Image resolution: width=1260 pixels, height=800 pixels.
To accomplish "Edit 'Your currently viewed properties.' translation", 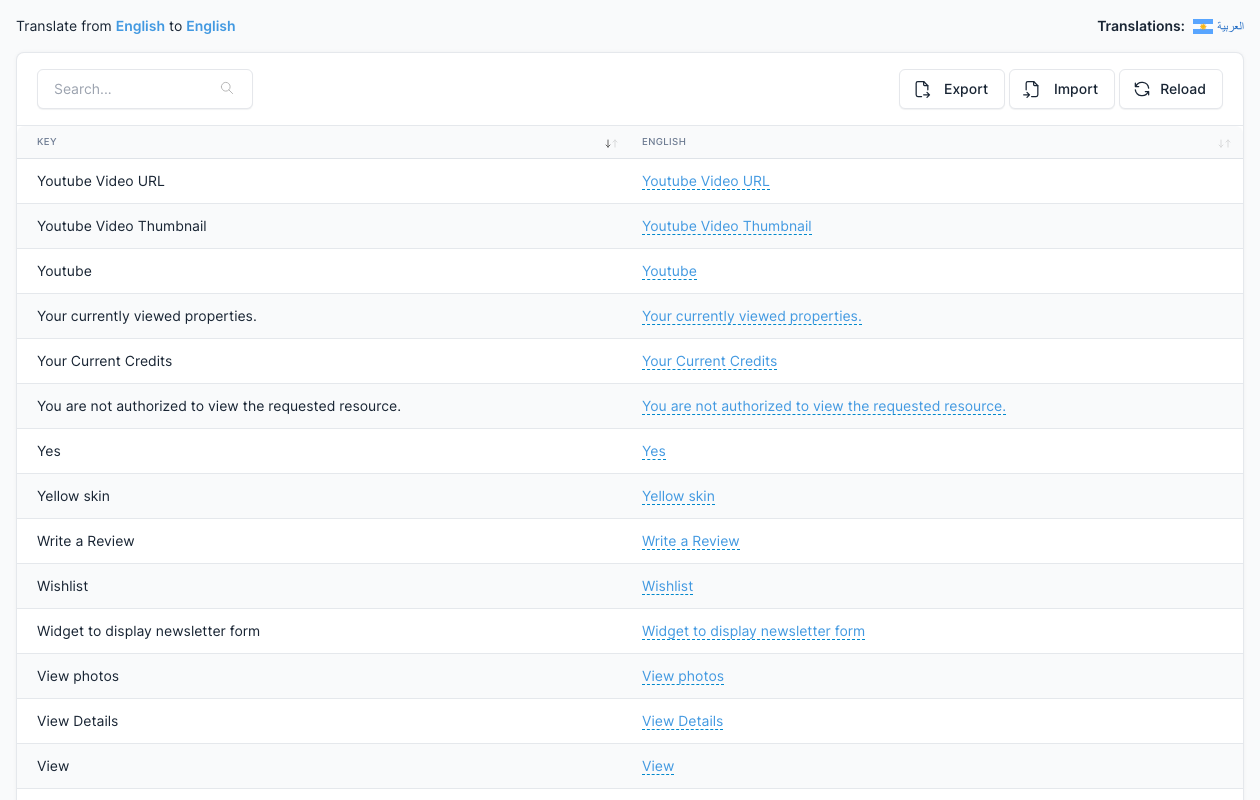I will click(x=752, y=316).
